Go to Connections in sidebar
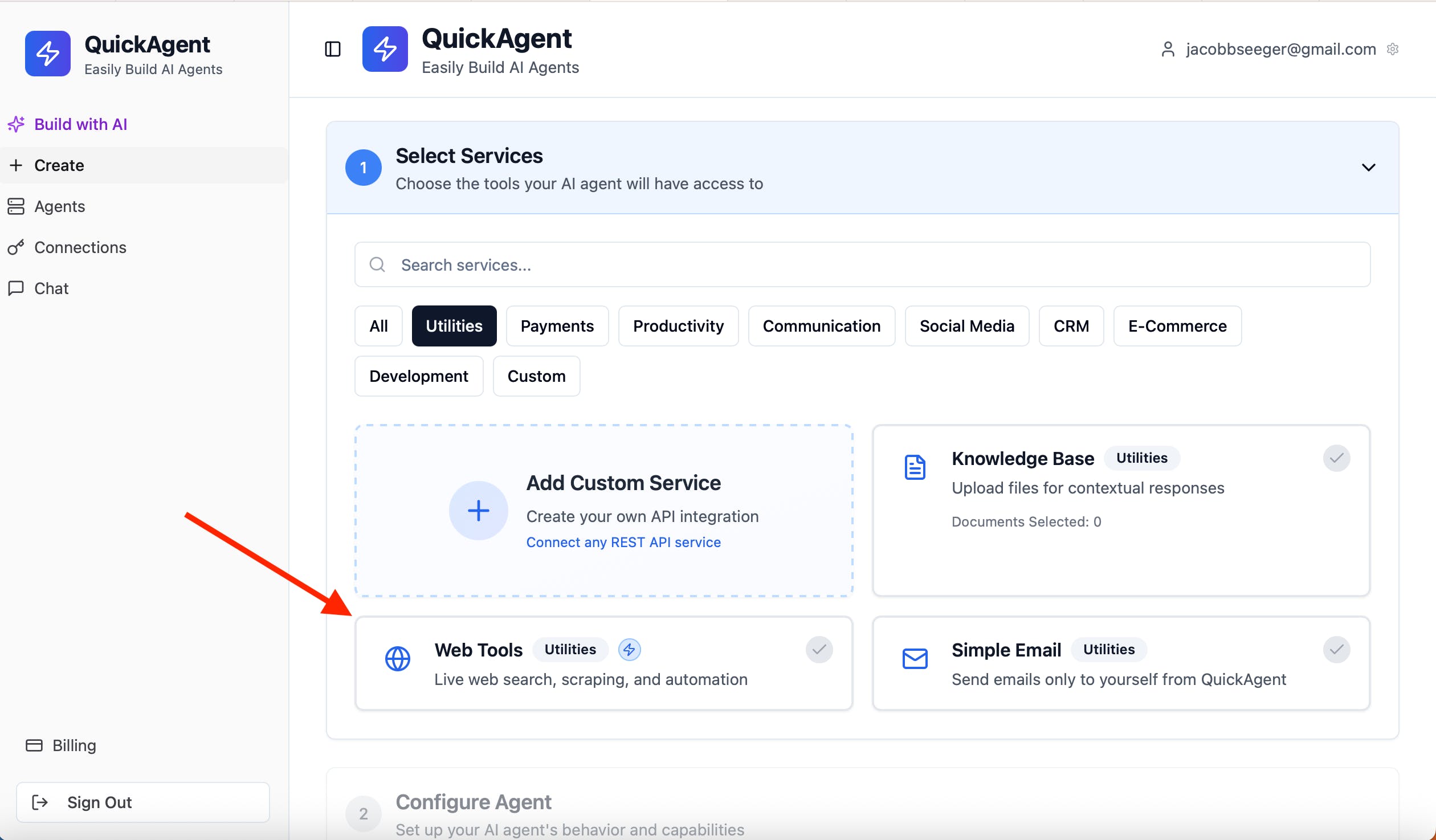This screenshot has height=840, width=1436. coord(144,247)
